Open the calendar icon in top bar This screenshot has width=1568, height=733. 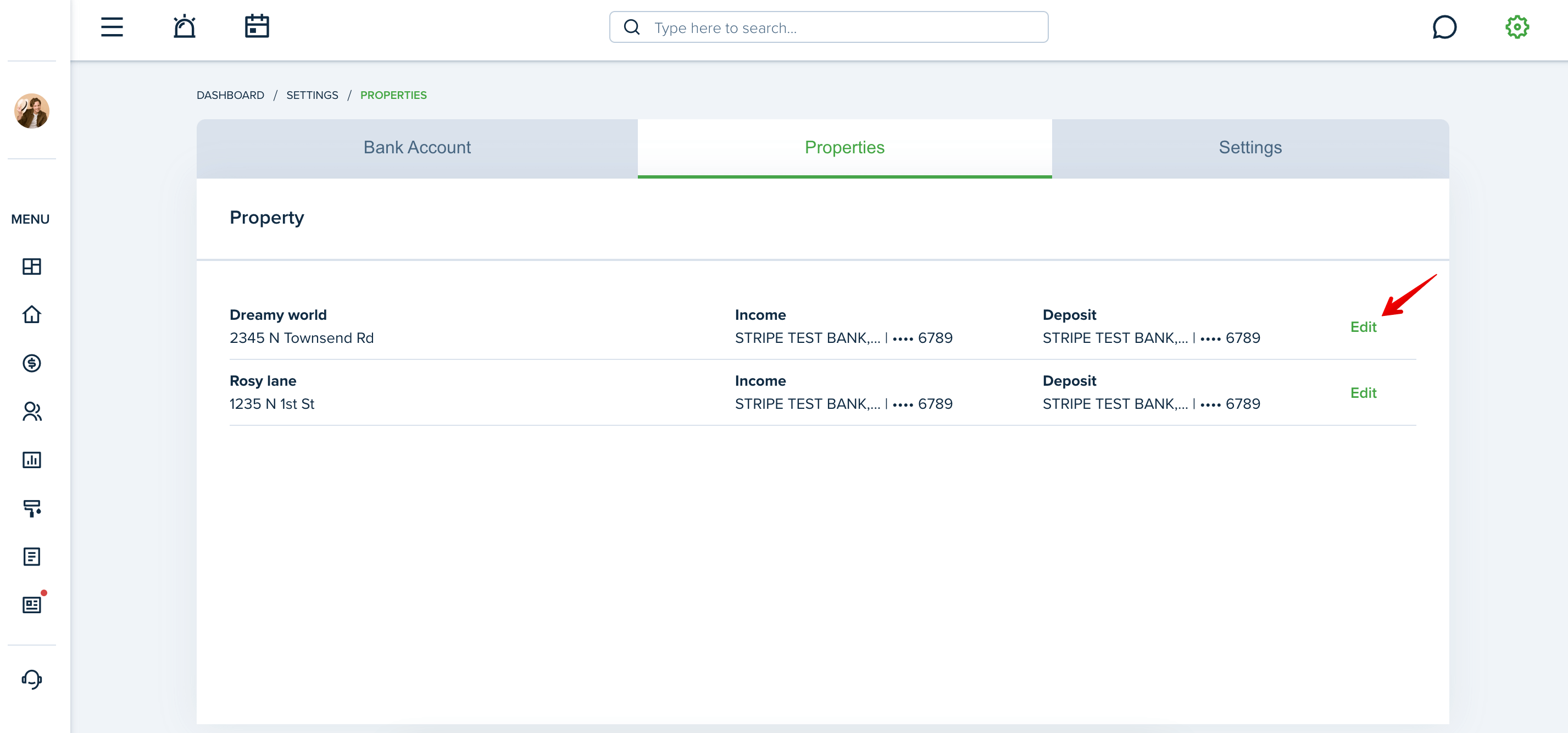point(257,26)
